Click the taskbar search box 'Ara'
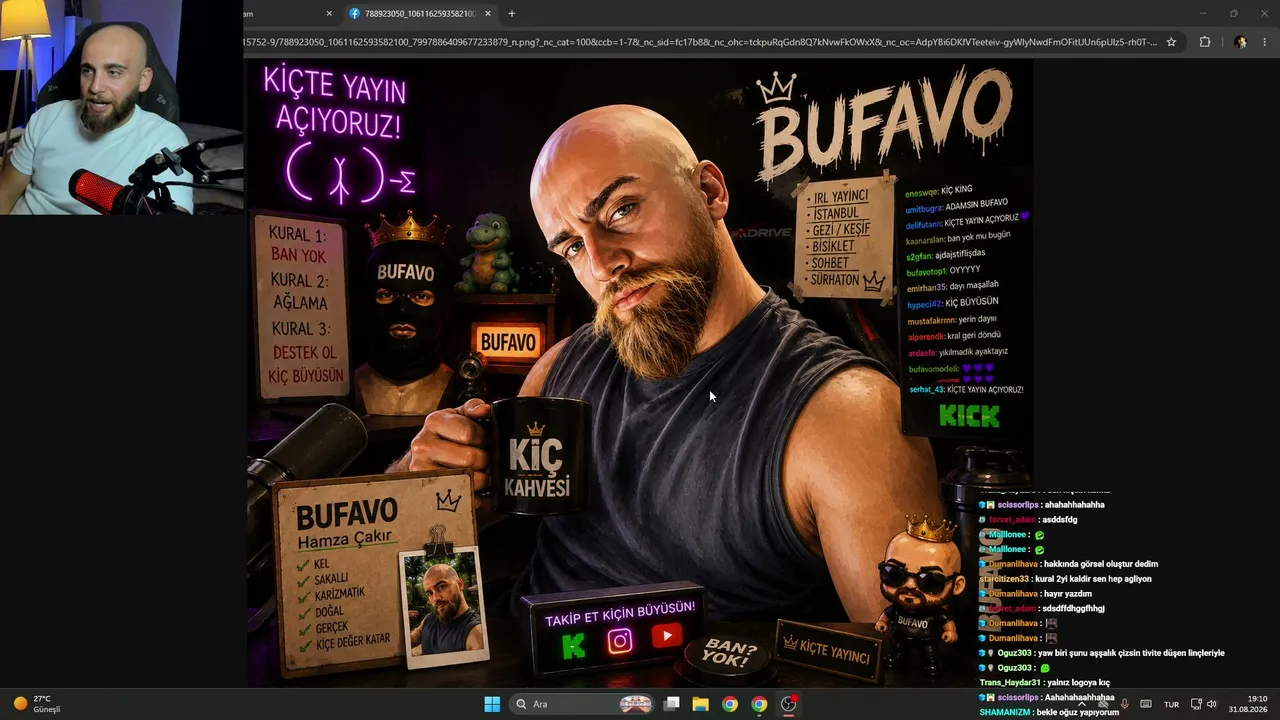Viewport: 1280px width, 720px height. pyautogui.click(x=582, y=704)
